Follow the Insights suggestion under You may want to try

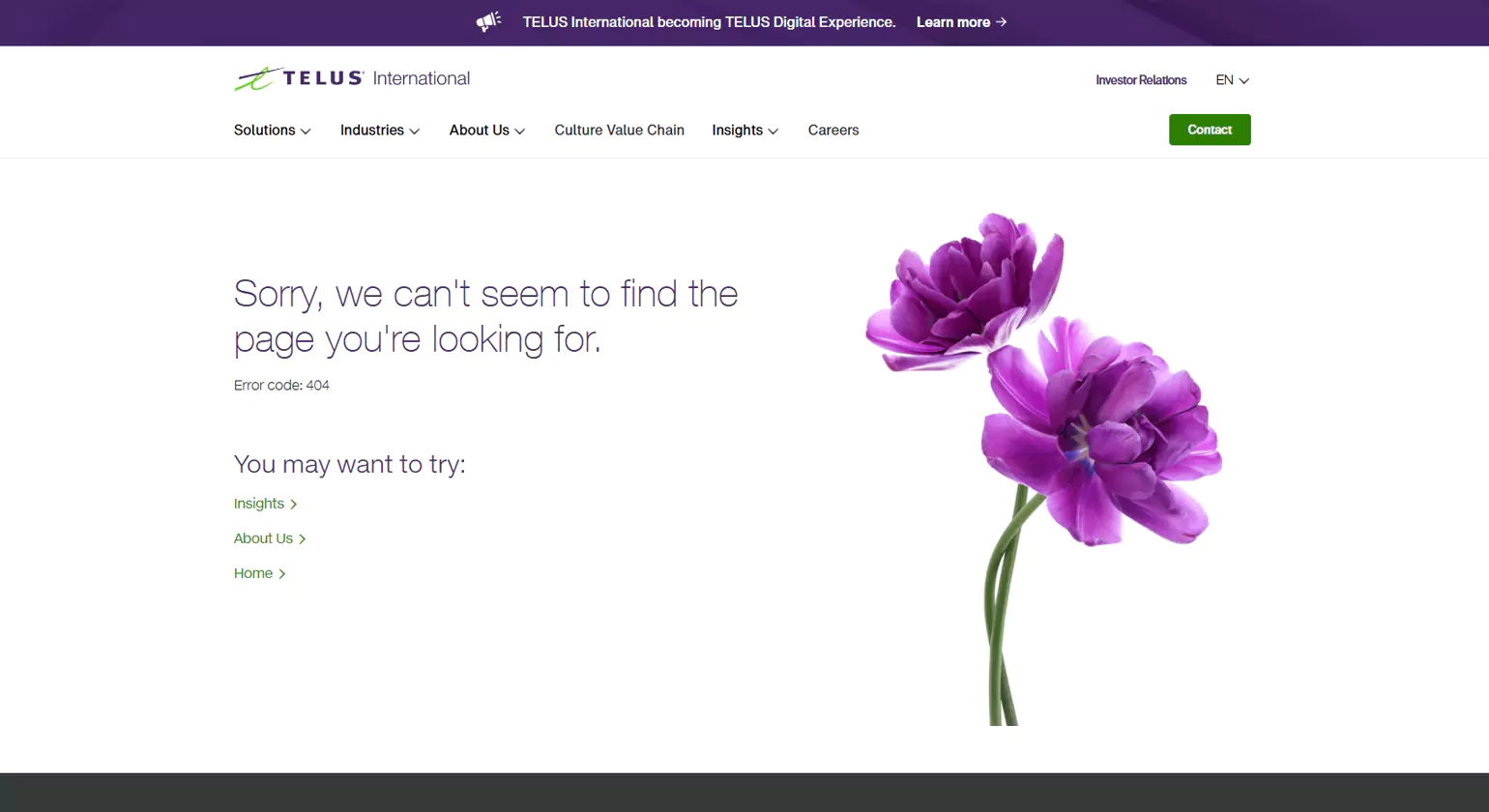257,504
